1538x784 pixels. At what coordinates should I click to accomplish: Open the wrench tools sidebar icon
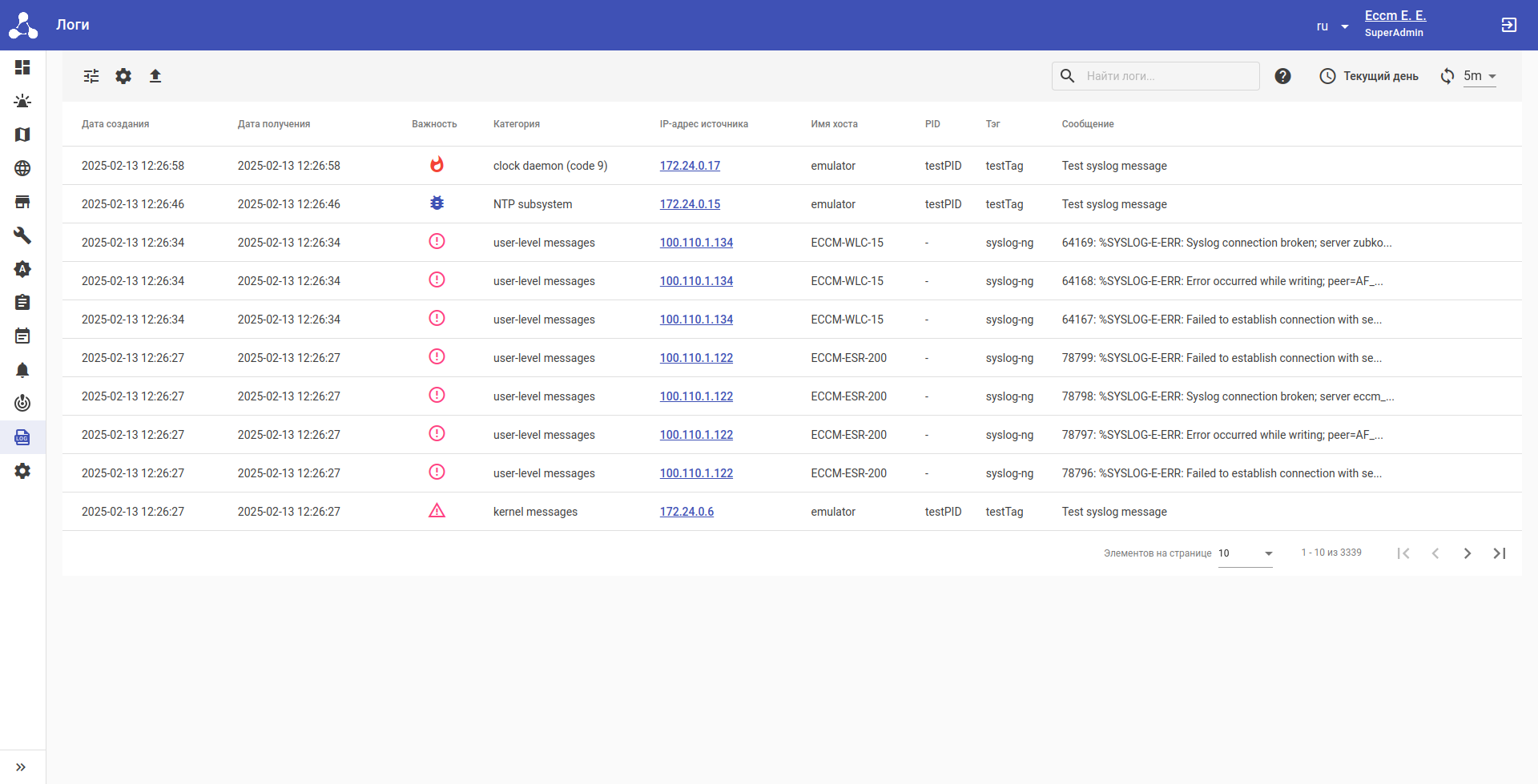[22, 235]
